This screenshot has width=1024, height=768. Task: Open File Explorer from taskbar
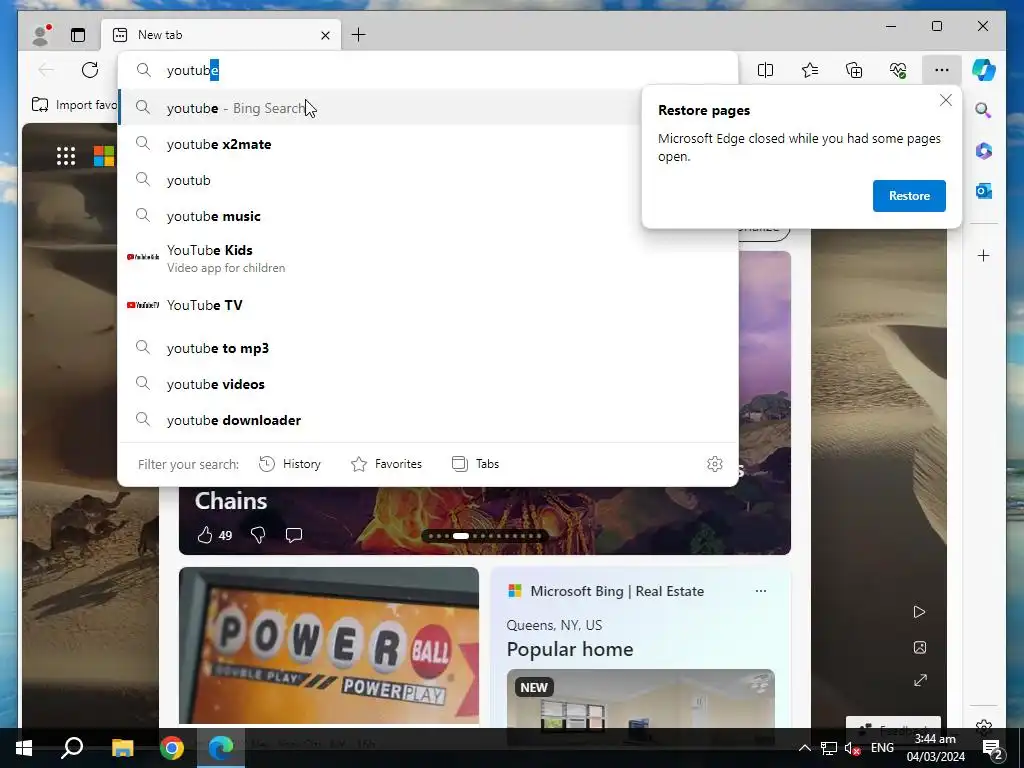click(x=122, y=748)
